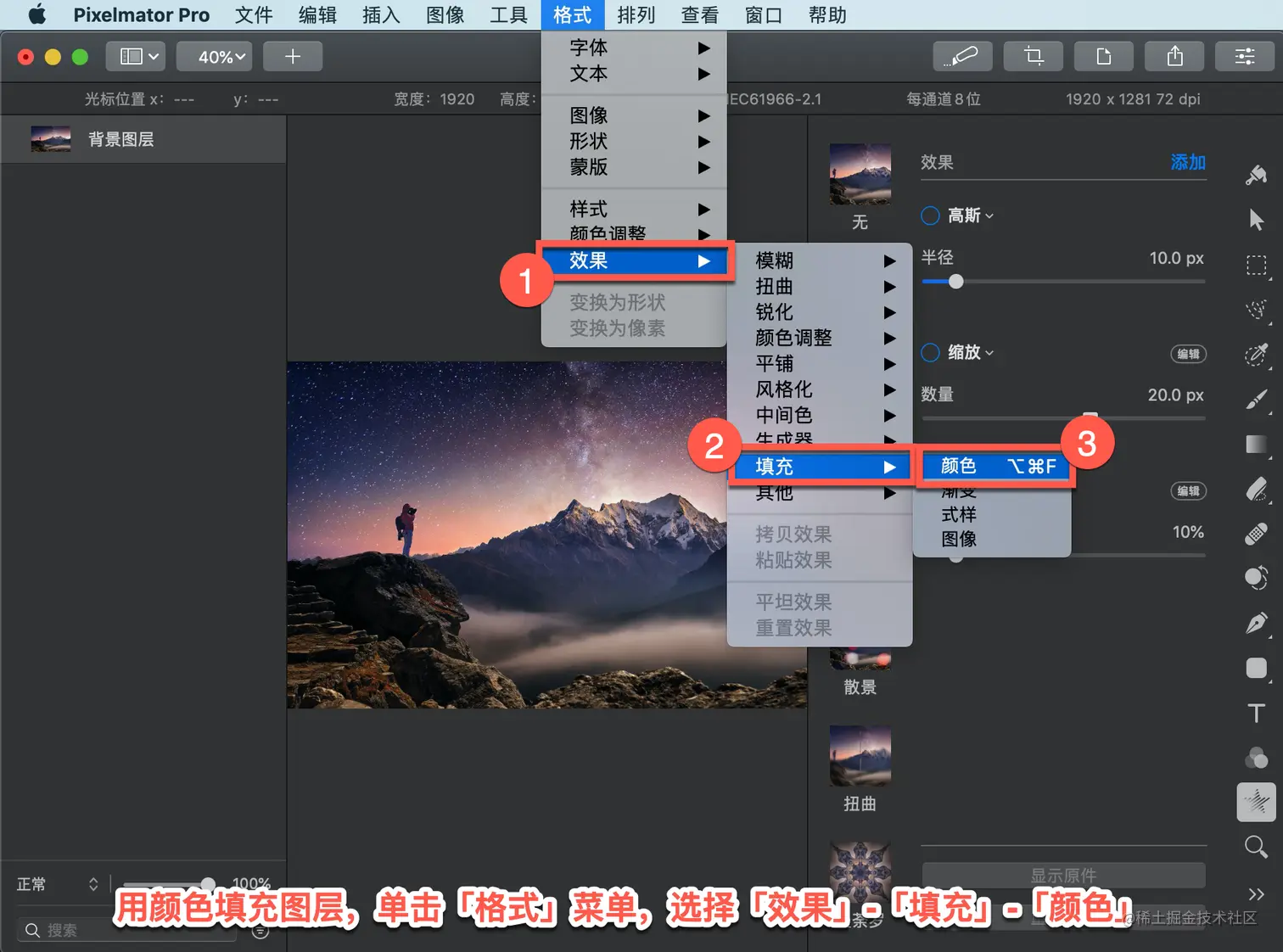Expand the 字体 submenu
Viewport: 1283px width, 952px height.
click(x=634, y=48)
